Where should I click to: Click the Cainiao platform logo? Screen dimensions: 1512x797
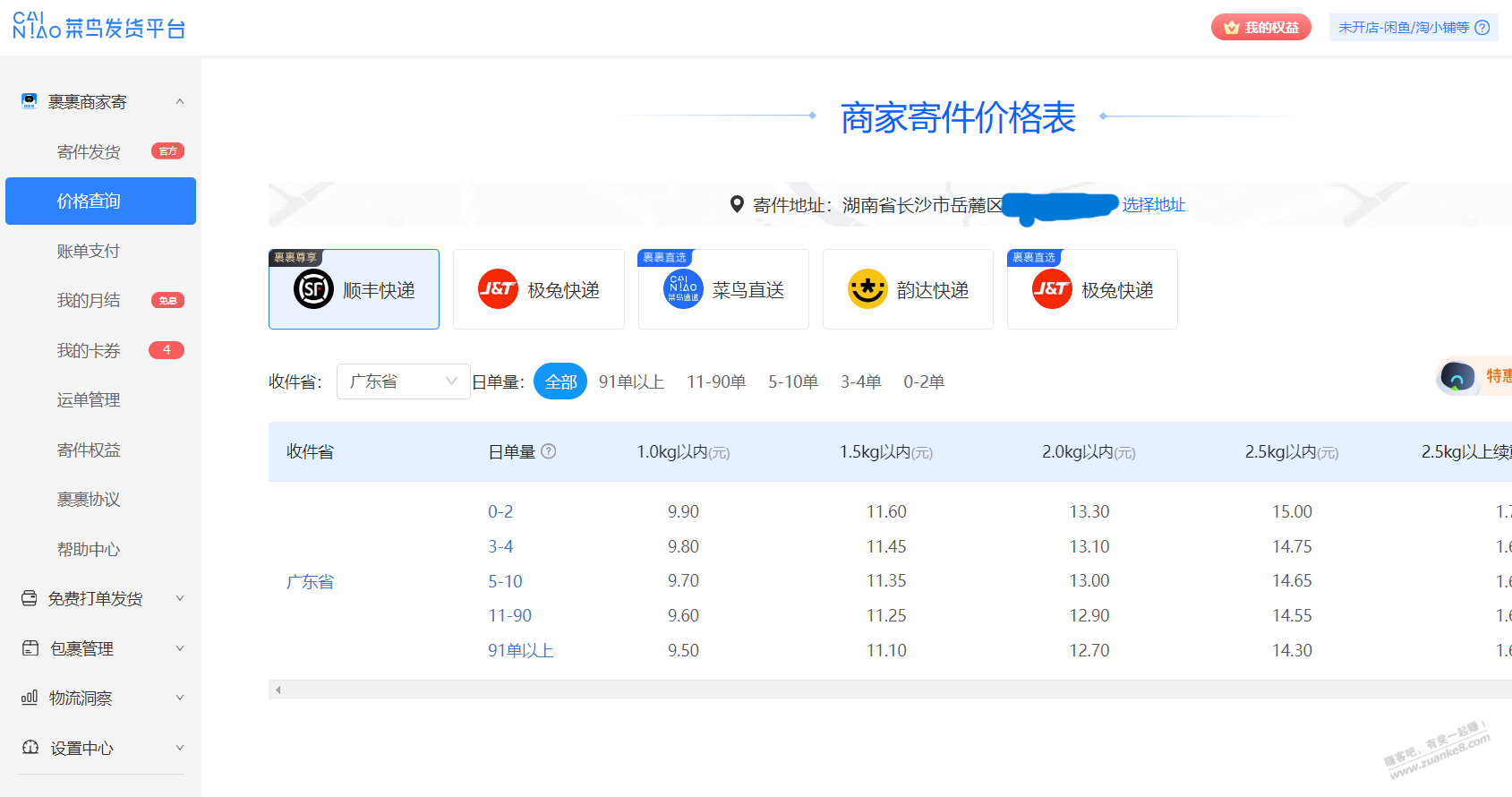(99, 26)
